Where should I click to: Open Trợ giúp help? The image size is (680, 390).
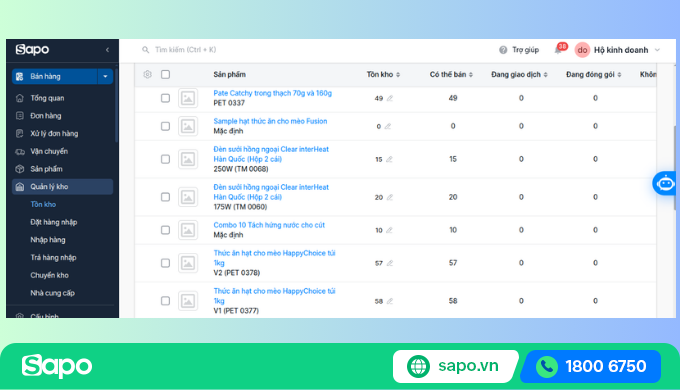(519, 50)
